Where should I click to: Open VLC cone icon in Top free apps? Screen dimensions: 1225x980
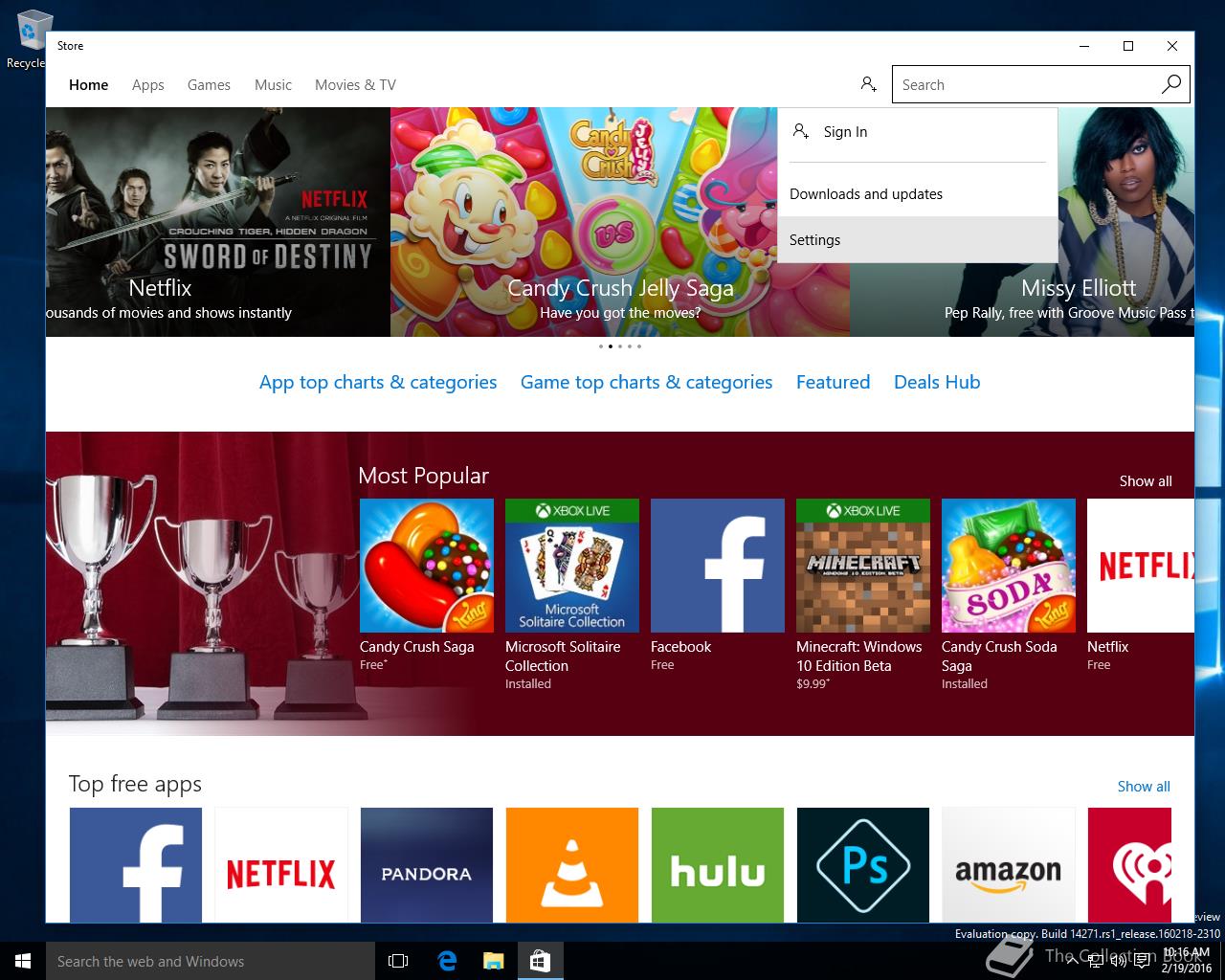click(x=572, y=865)
